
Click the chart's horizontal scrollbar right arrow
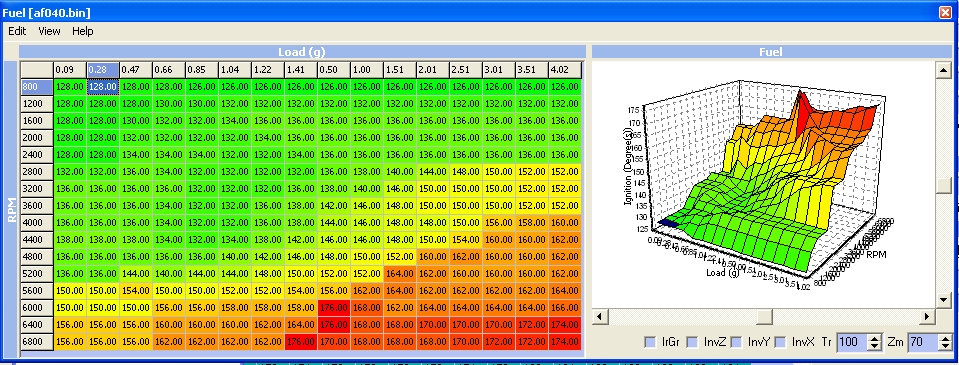928,316
